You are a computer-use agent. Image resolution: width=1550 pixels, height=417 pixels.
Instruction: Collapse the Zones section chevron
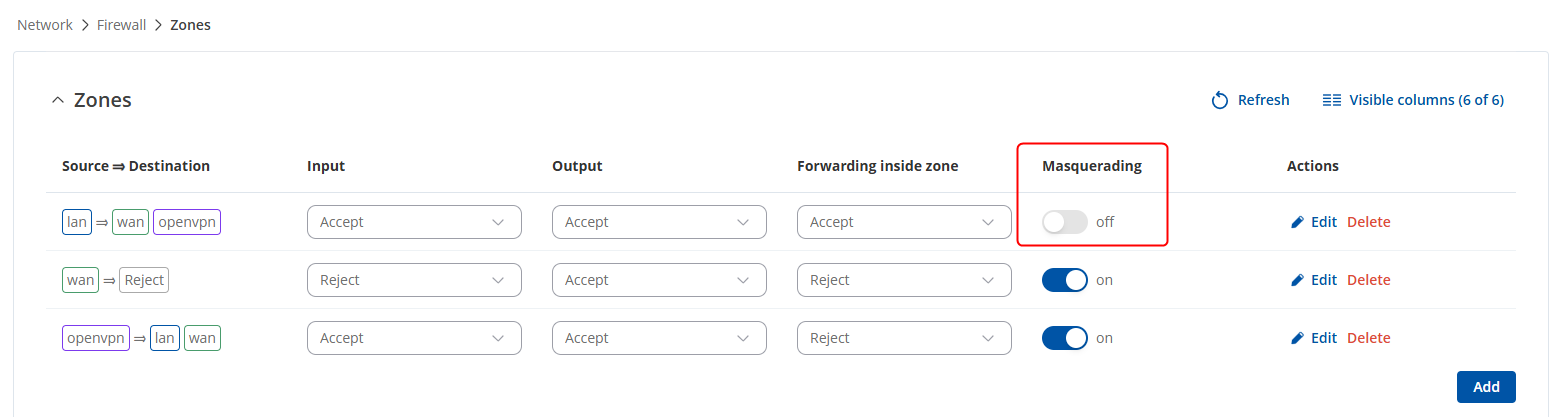pos(57,100)
